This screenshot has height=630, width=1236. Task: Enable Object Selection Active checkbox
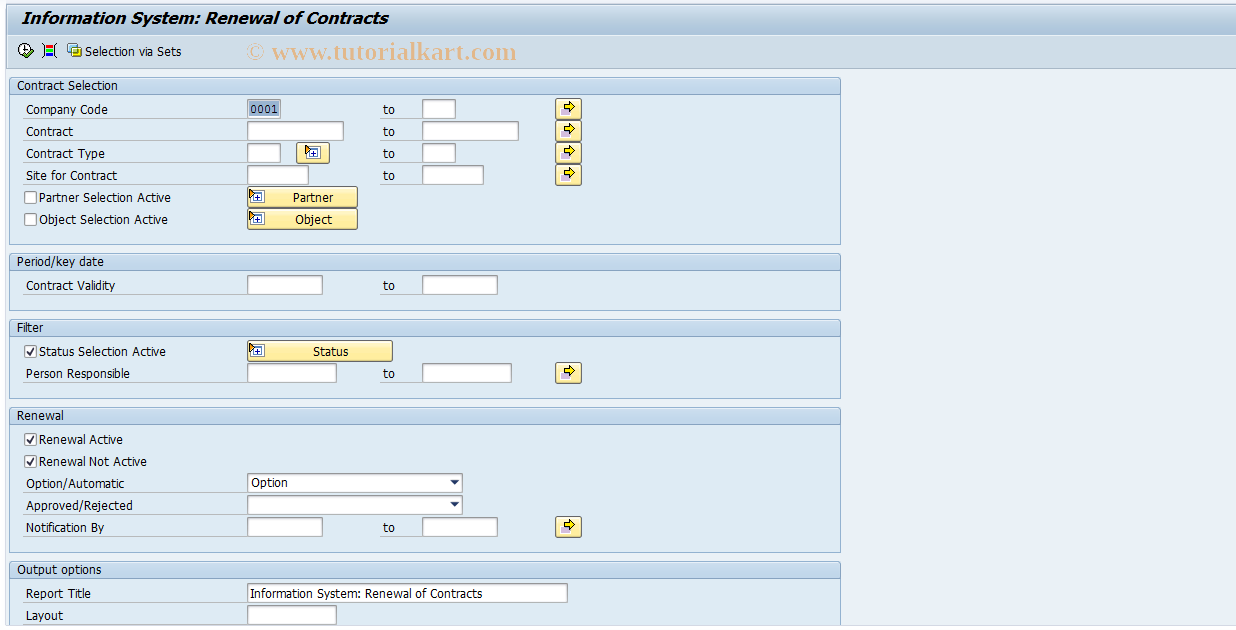[x=31, y=220]
